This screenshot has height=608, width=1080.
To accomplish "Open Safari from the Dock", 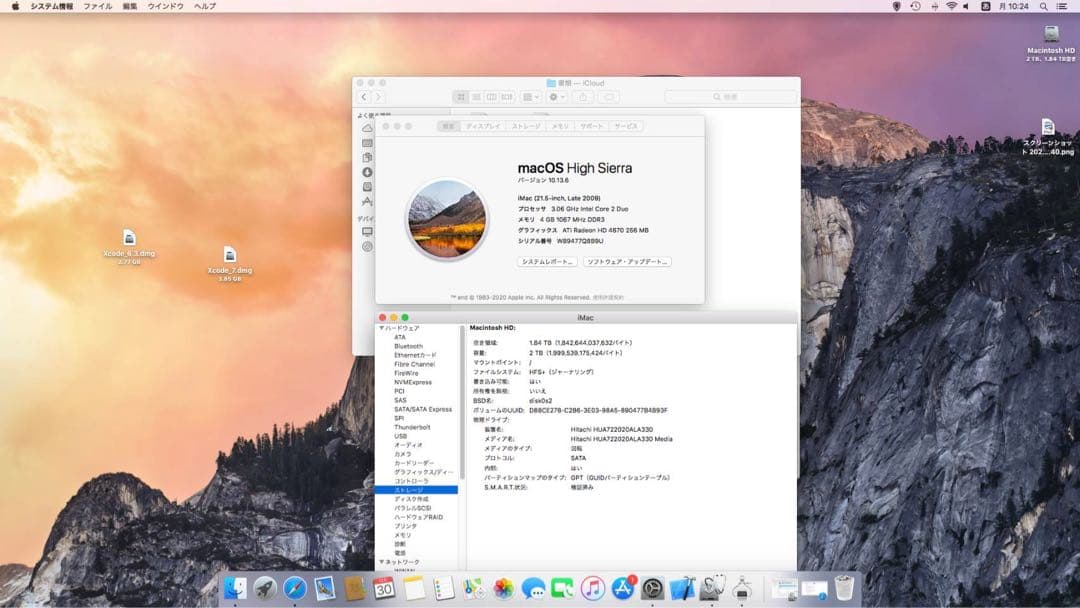I will pos(297,589).
